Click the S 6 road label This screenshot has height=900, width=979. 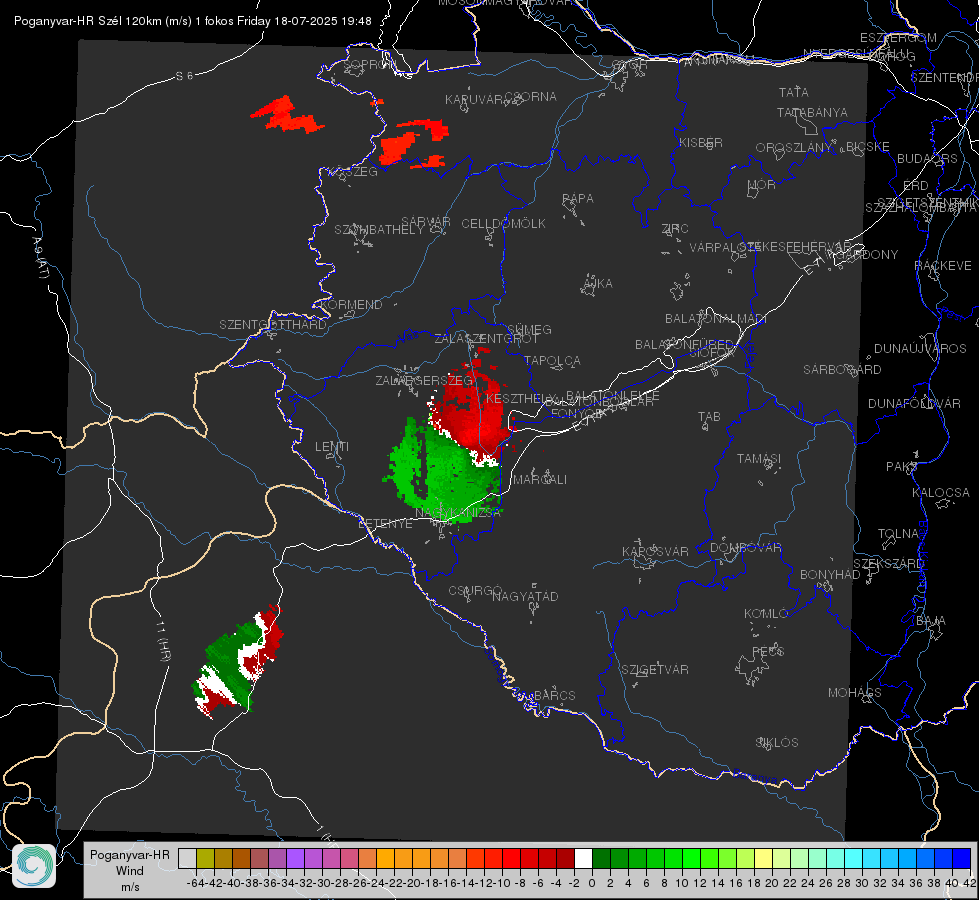click(184, 76)
